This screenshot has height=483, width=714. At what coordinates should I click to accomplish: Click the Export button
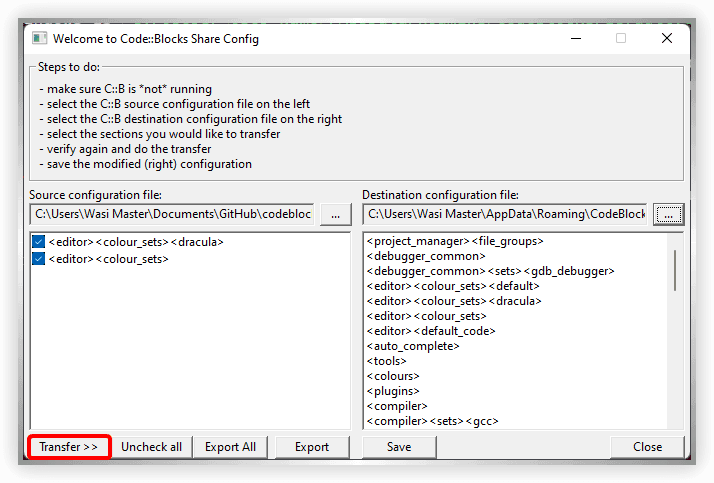pyautogui.click(x=312, y=447)
